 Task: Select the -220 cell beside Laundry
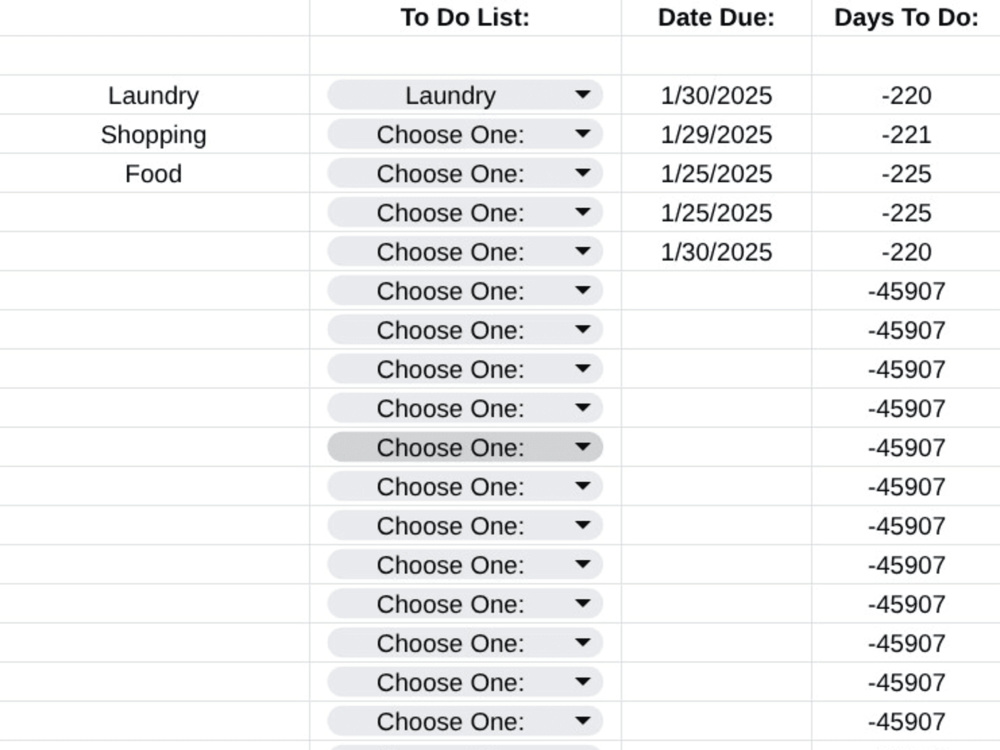906,95
